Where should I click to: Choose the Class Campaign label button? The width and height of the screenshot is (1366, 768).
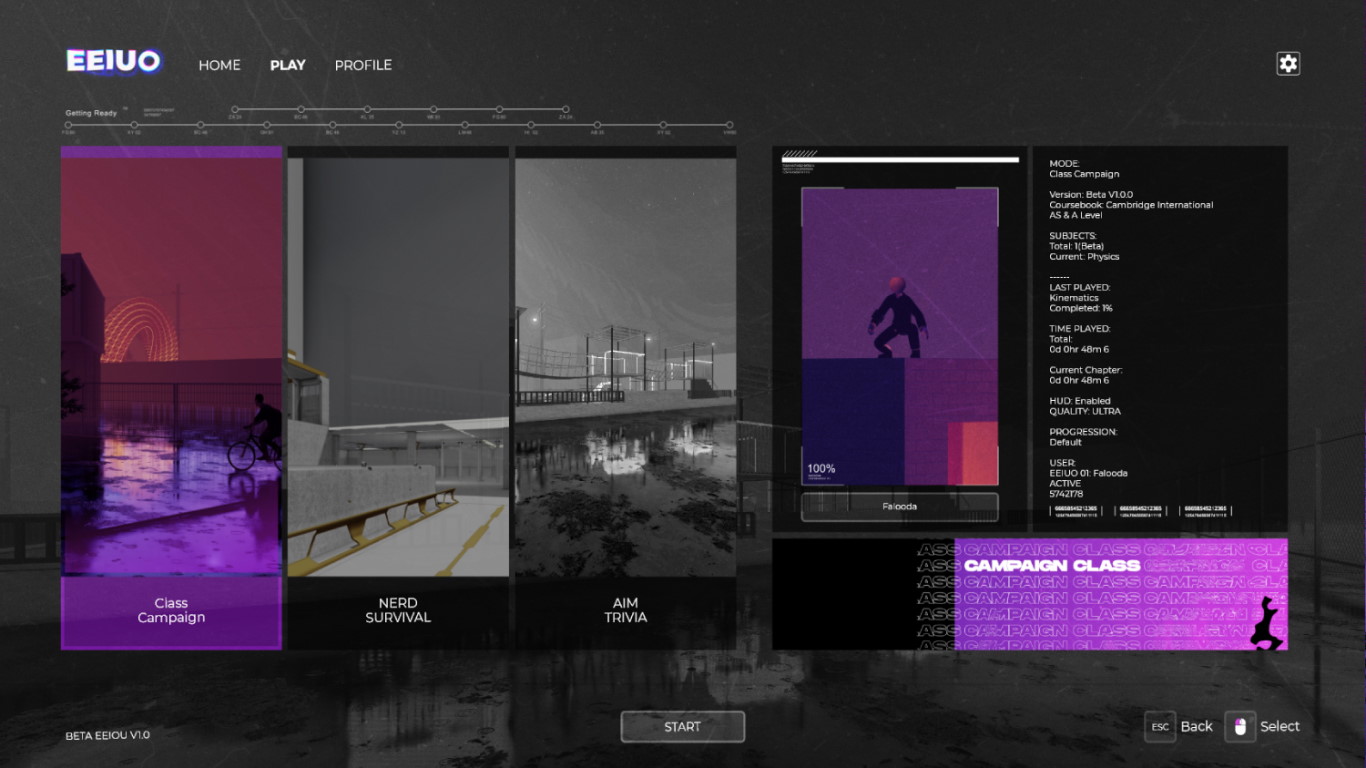click(171, 612)
